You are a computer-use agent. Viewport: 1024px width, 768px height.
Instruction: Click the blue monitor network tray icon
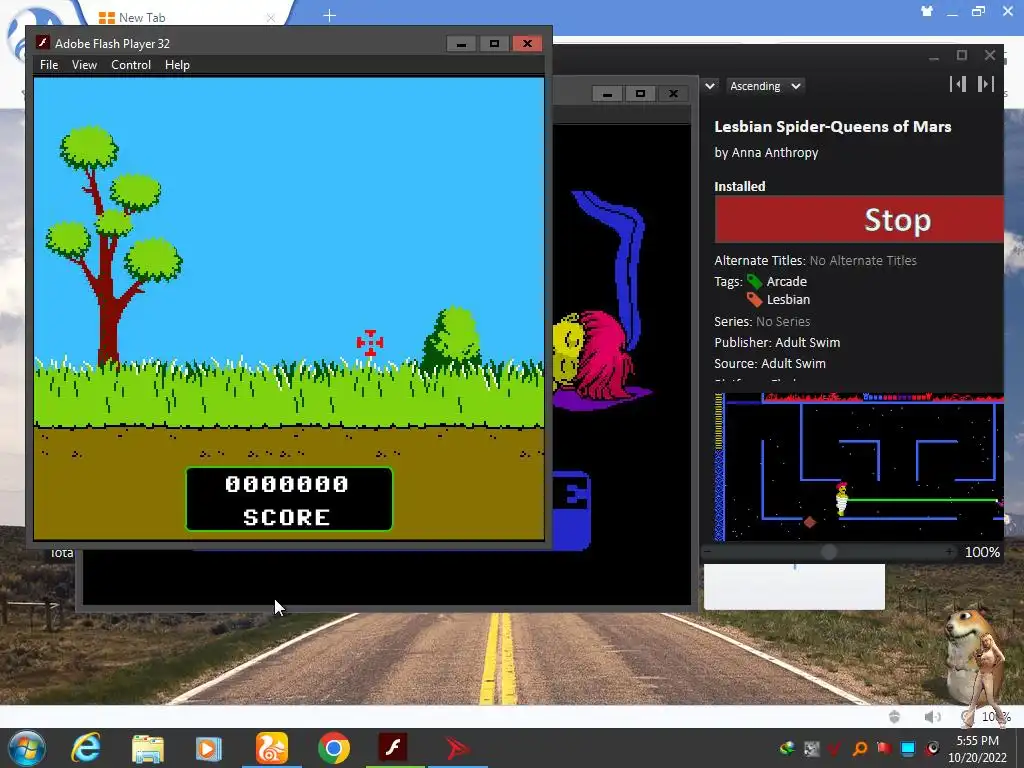click(x=908, y=748)
